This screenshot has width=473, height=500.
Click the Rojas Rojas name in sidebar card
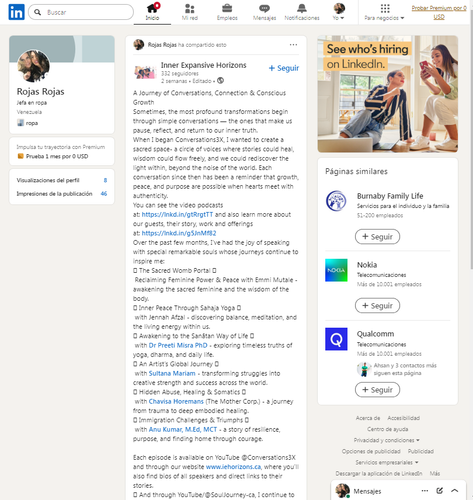tap(41, 91)
